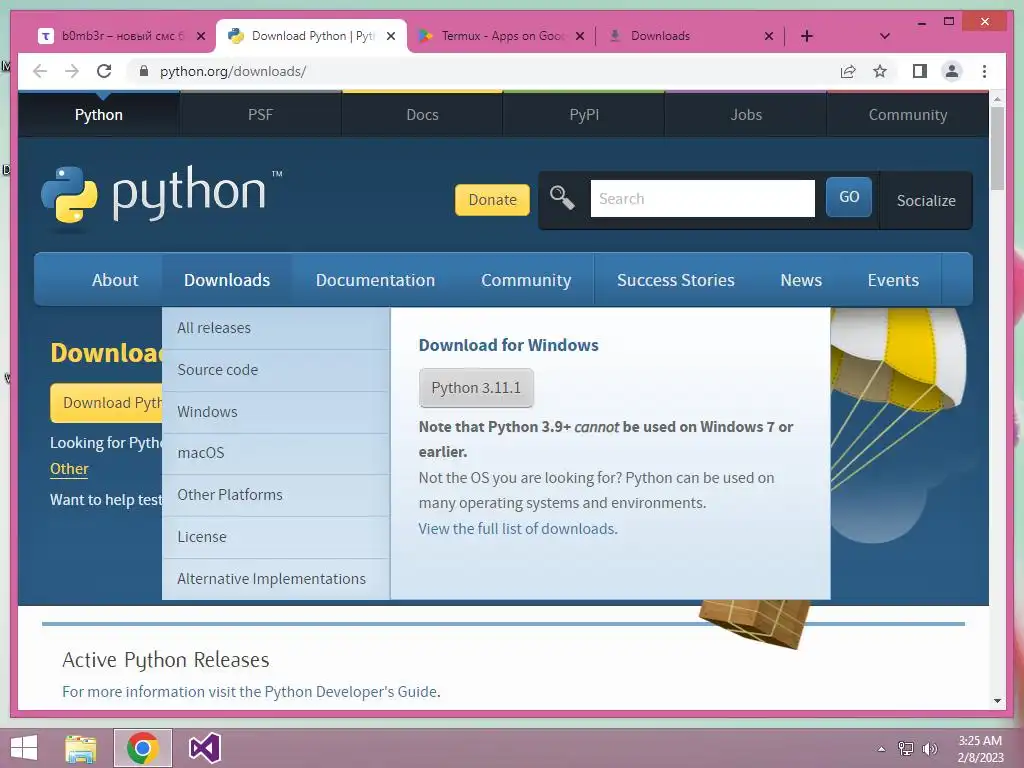Click the yellow Download Python button
The image size is (1024, 768).
tap(106, 403)
